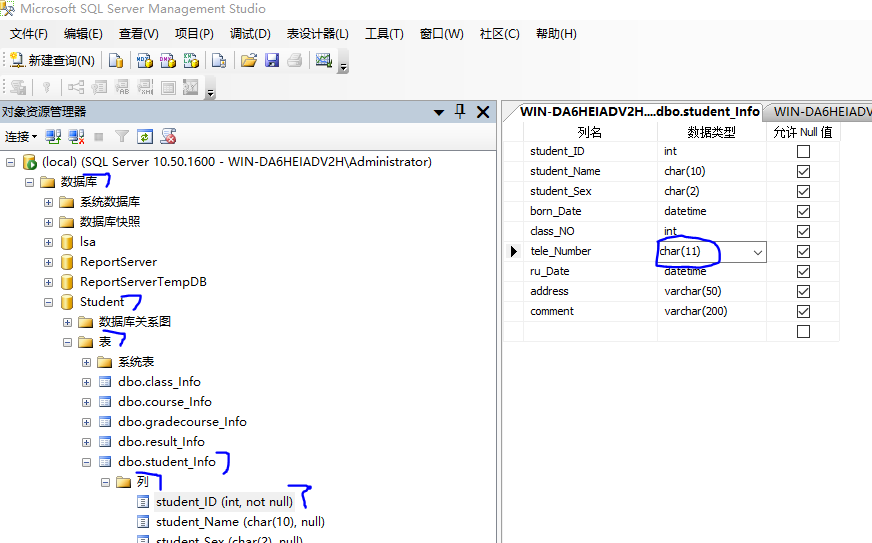Save with the floppy disk icon

click(x=272, y=60)
